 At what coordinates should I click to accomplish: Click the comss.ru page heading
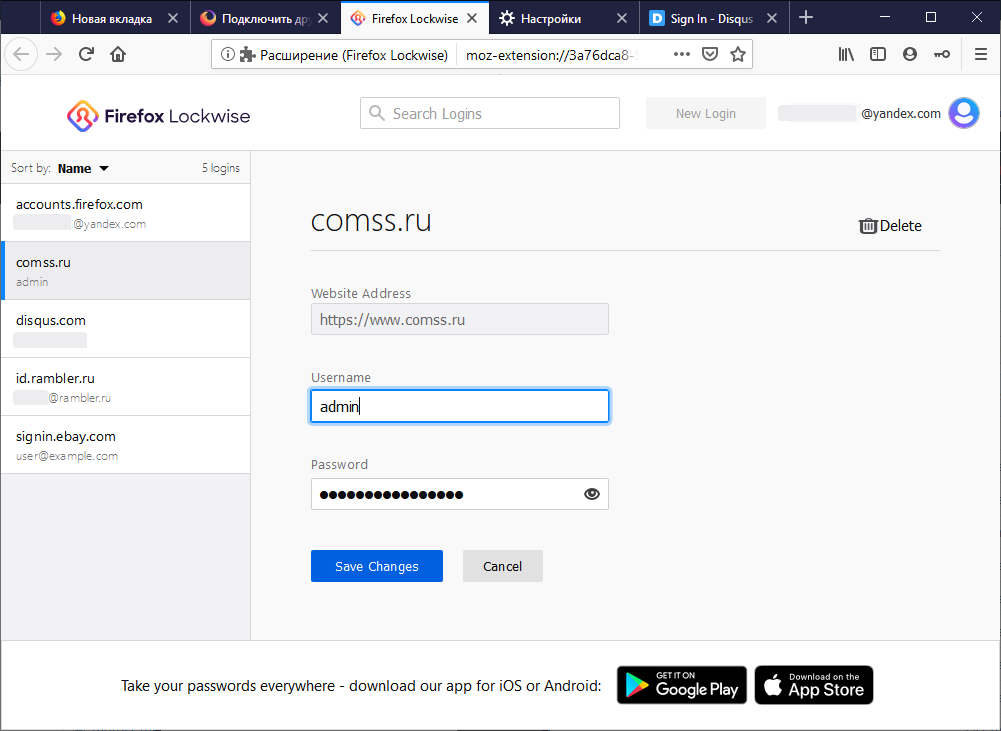pyautogui.click(x=371, y=221)
